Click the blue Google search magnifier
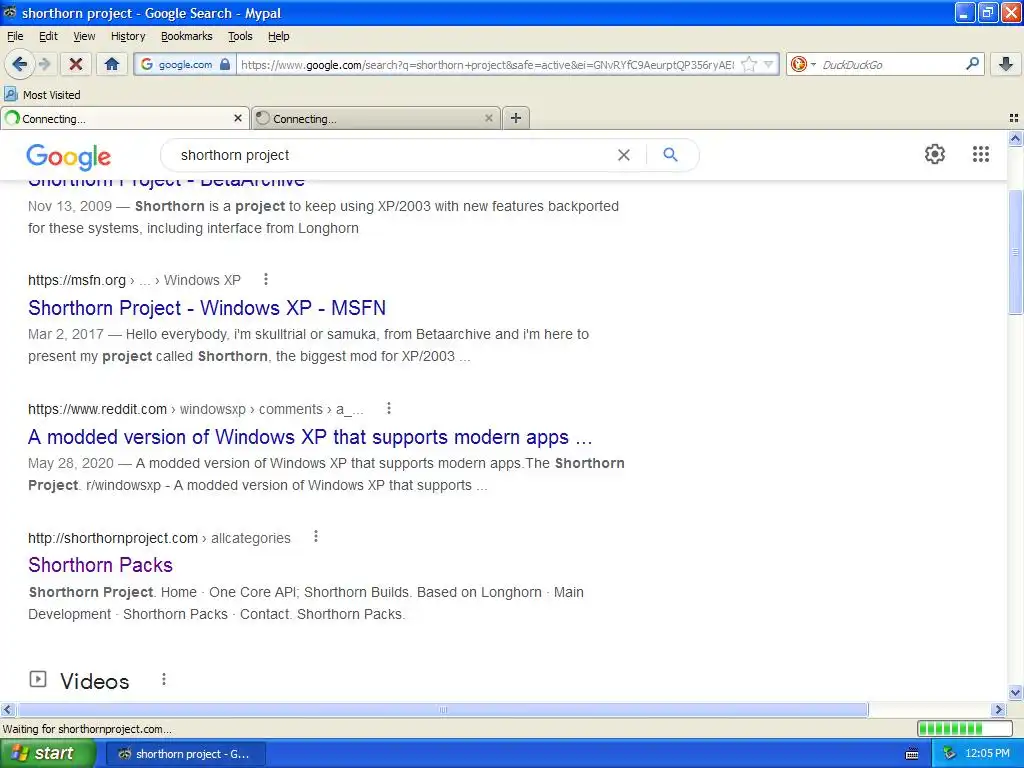1024x768 pixels. (670, 155)
